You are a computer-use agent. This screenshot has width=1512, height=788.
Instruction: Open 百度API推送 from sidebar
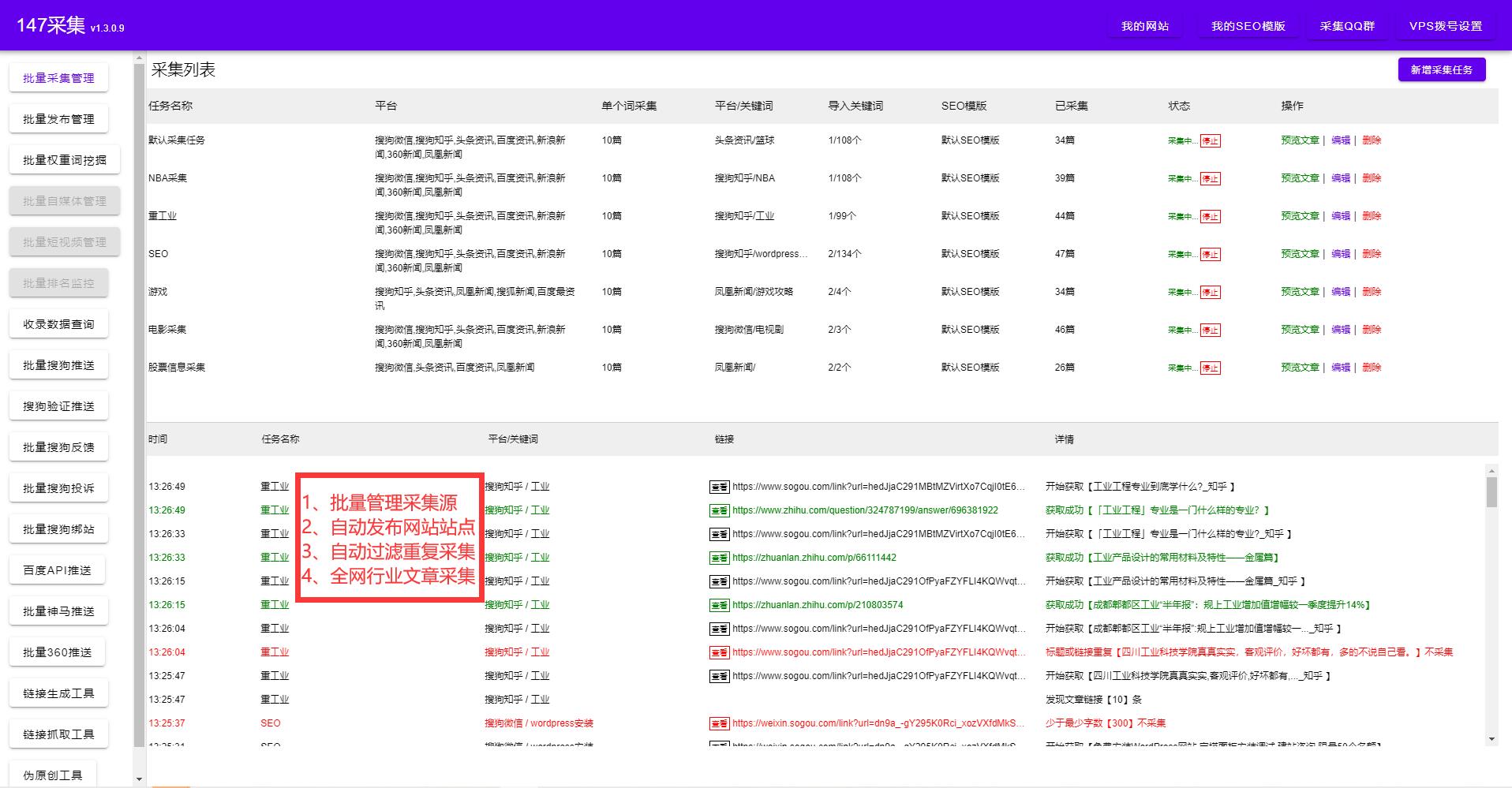(57, 570)
